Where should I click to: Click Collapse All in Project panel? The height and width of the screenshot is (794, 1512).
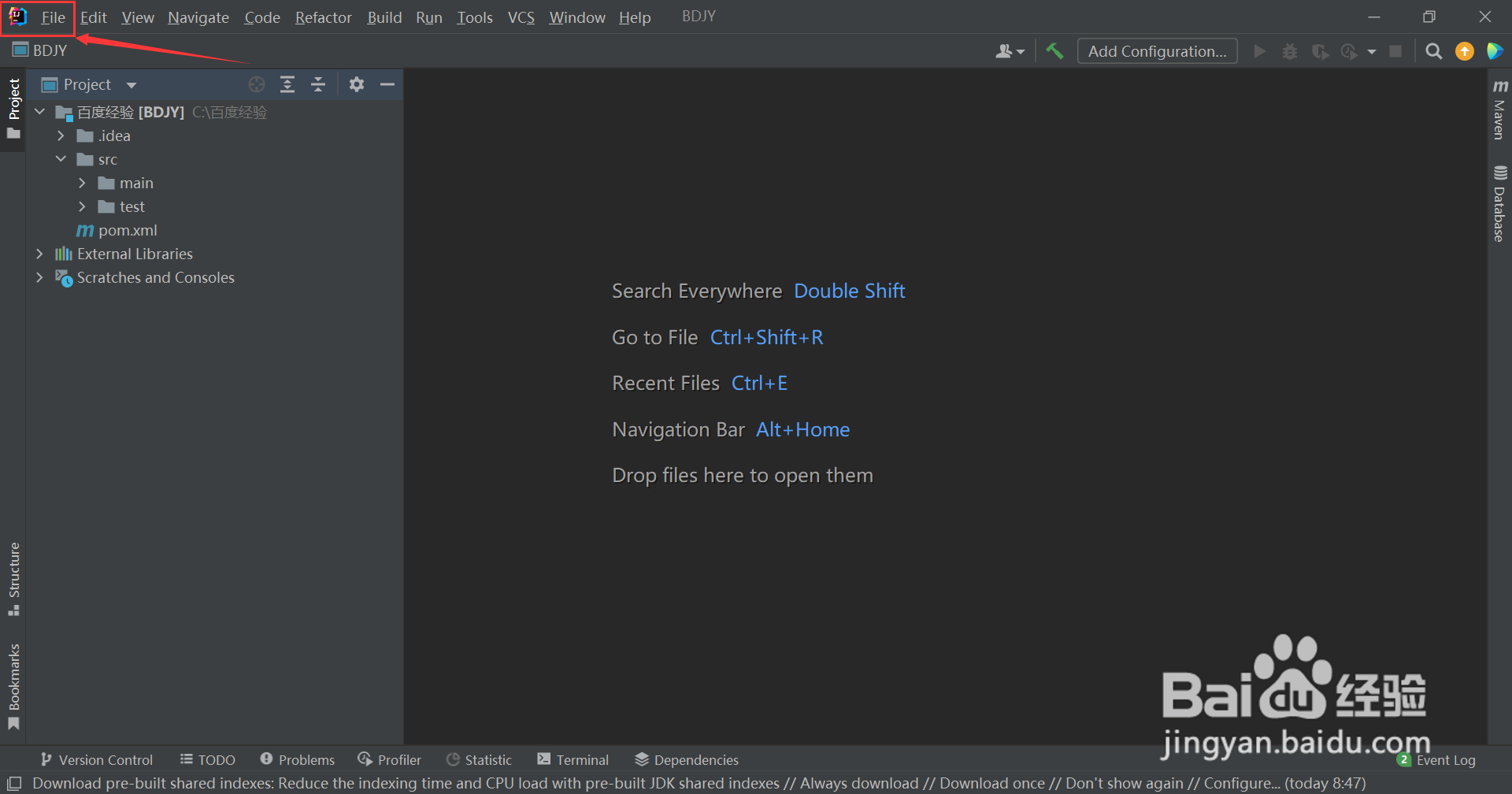click(318, 84)
